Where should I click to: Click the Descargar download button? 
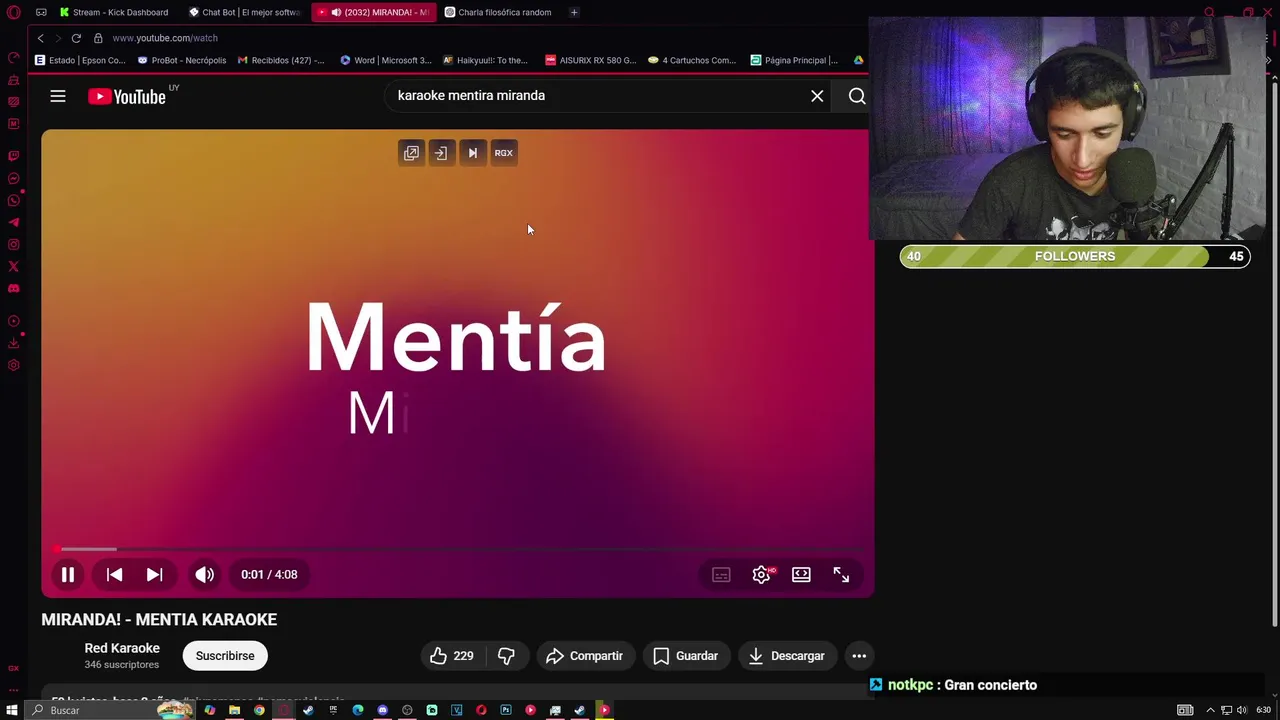(x=787, y=656)
